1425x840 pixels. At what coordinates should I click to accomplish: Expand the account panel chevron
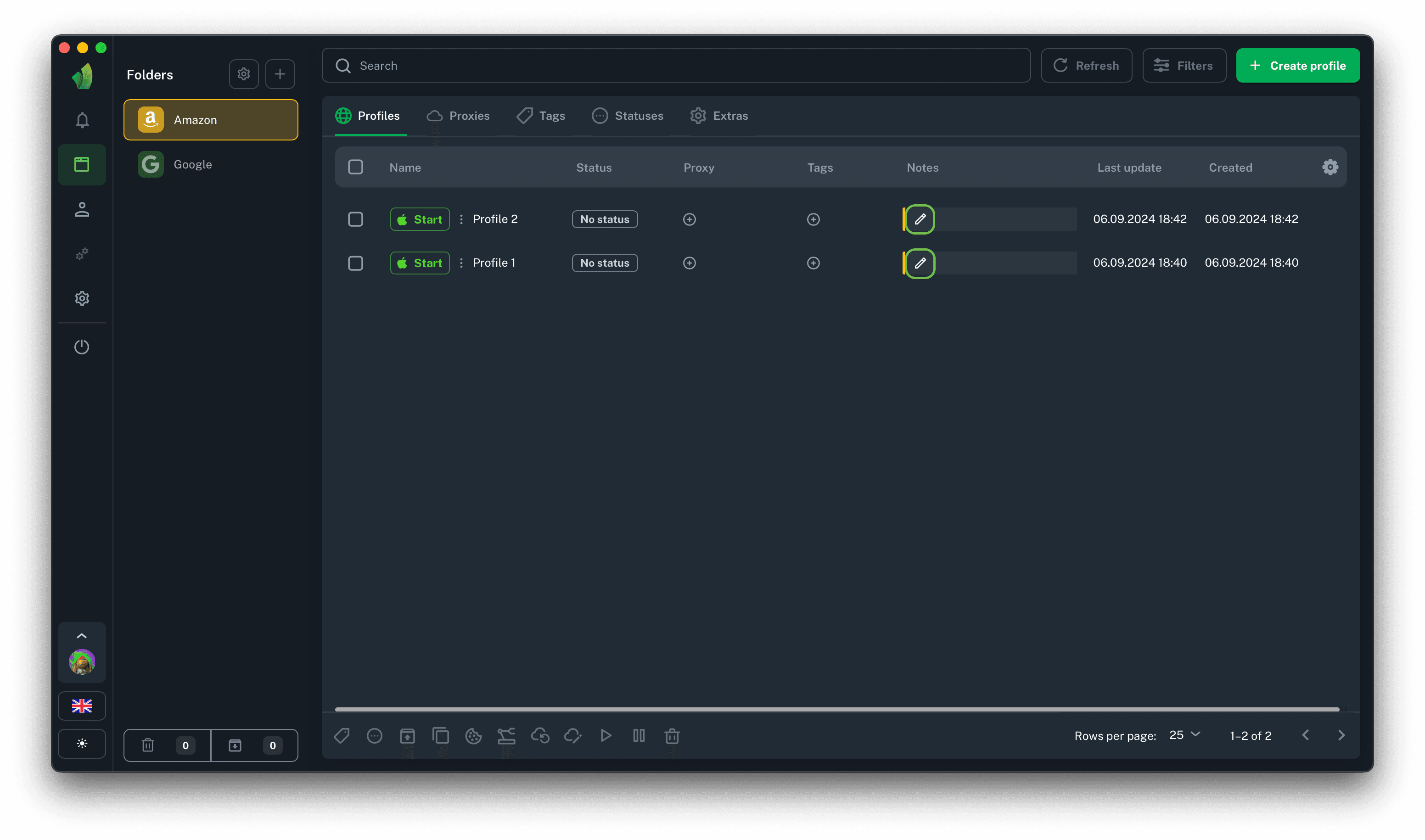[82, 636]
